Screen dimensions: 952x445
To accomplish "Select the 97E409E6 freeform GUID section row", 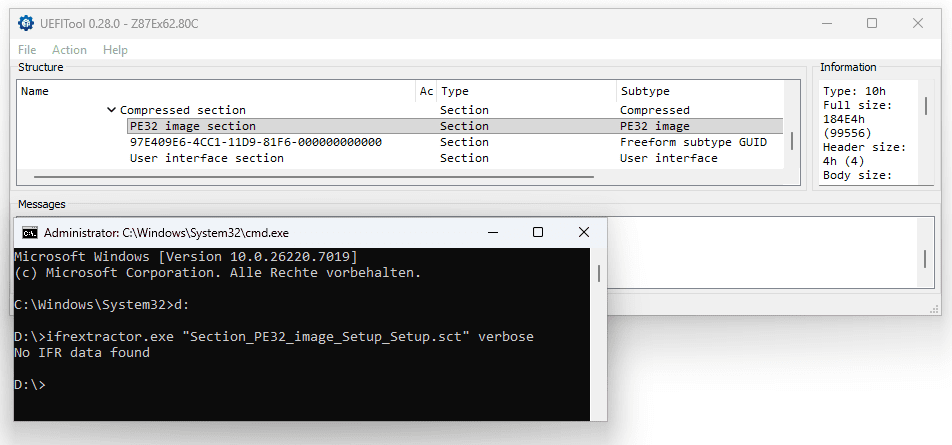I will point(255,142).
